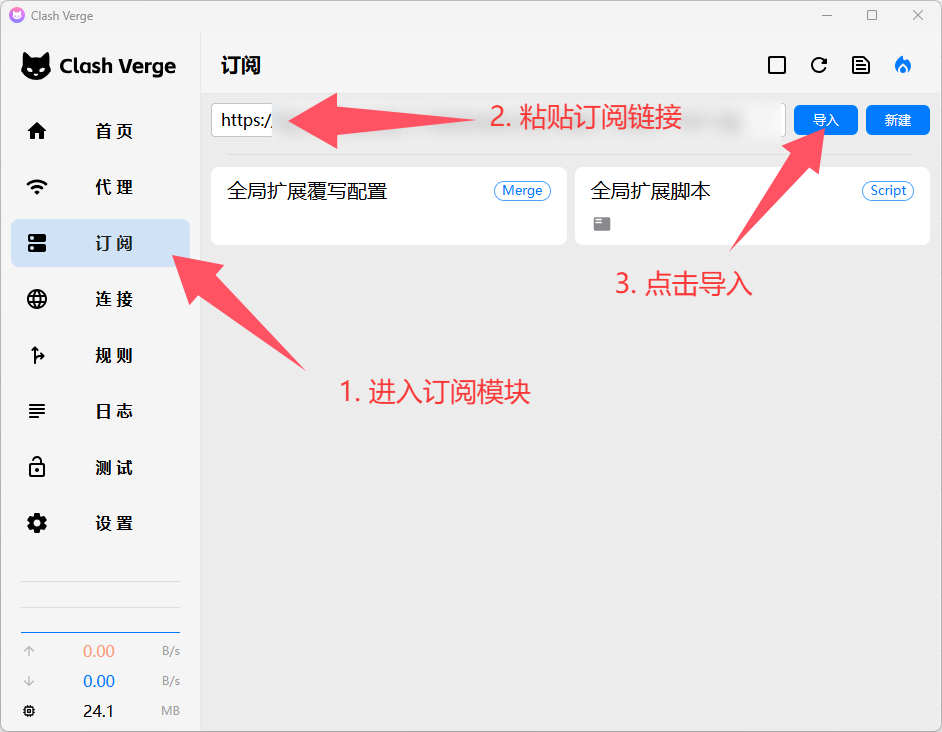Open the 设置 settings page

tap(100, 523)
